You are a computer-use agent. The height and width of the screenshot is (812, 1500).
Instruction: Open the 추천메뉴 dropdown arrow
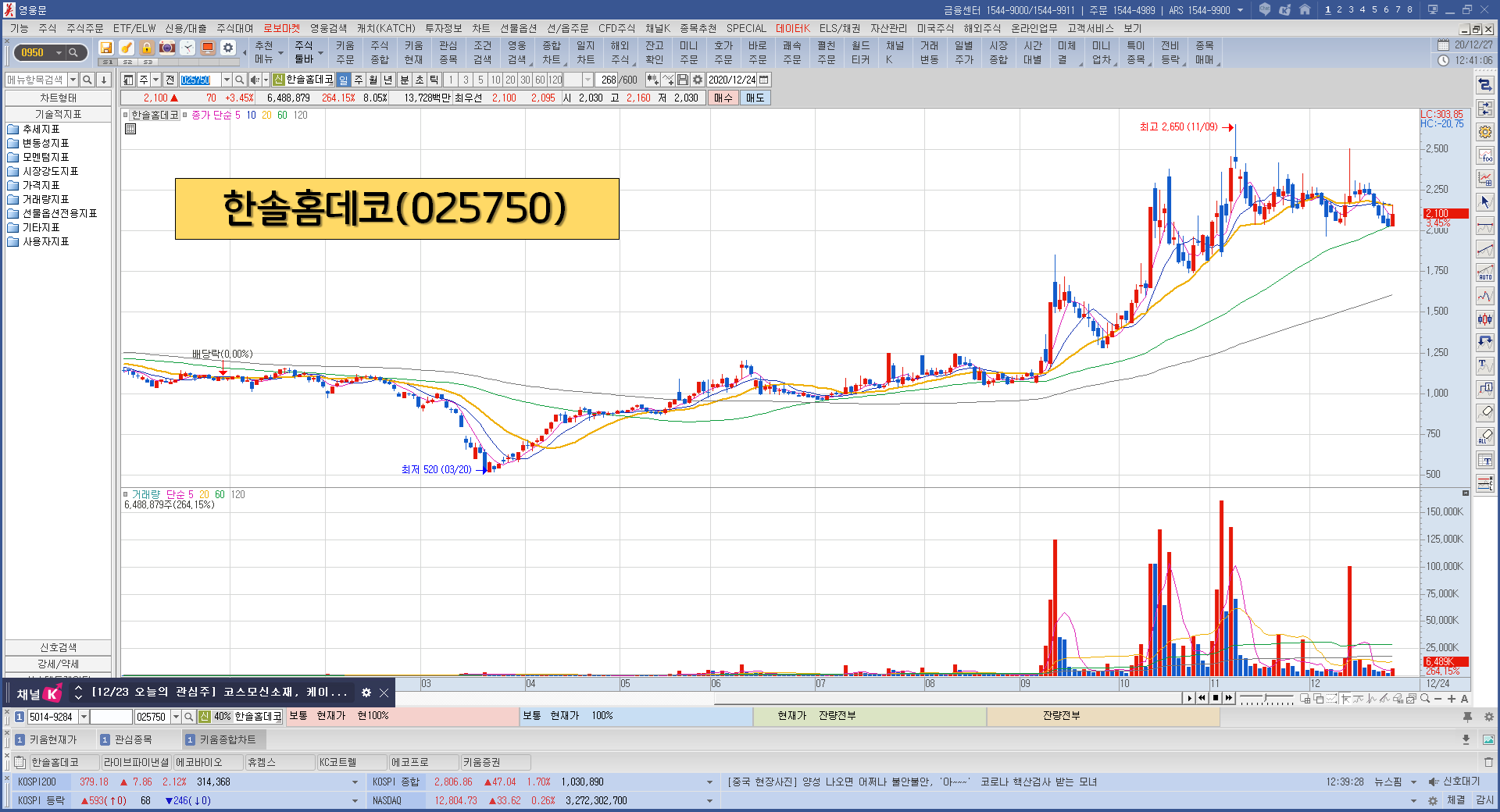[x=280, y=53]
